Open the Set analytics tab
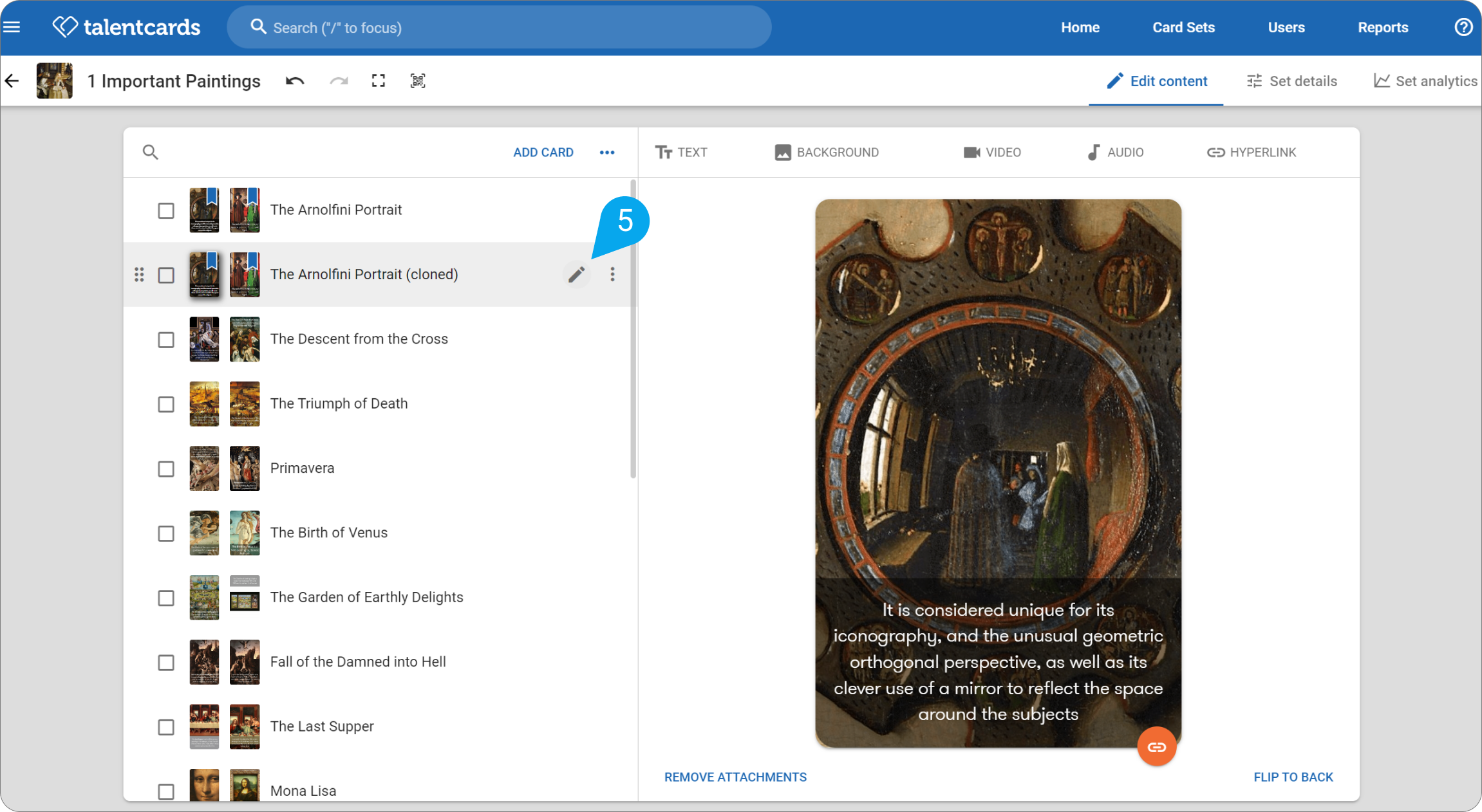The width and height of the screenshot is (1482, 812). 1425,81
